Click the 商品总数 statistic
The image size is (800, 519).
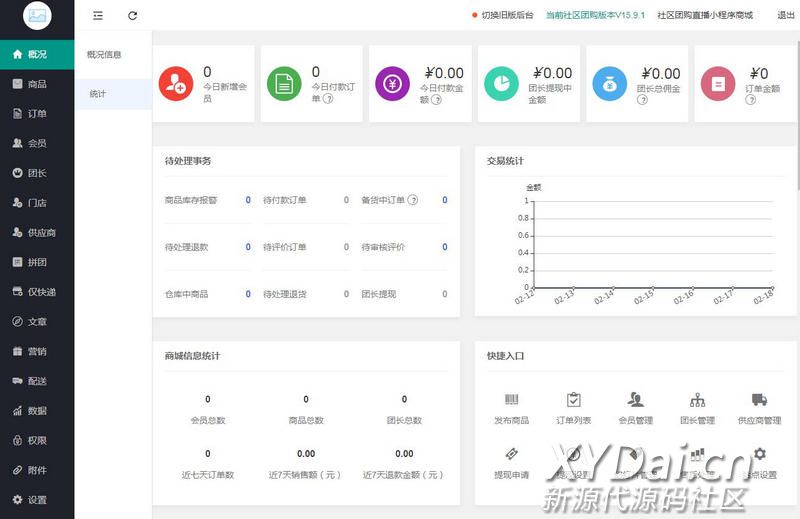[x=306, y=410]
